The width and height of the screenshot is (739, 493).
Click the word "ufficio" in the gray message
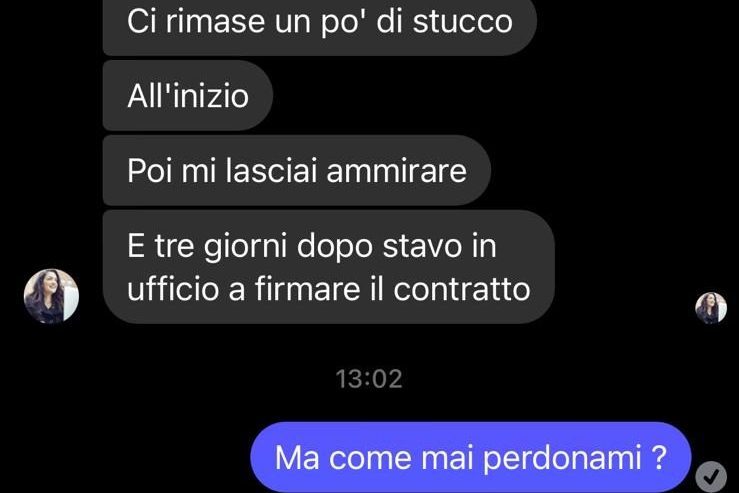point(173,288)
